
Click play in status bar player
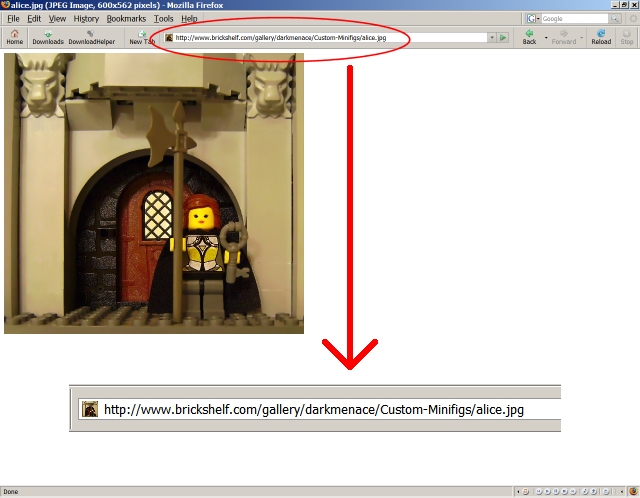click(547, 491)
